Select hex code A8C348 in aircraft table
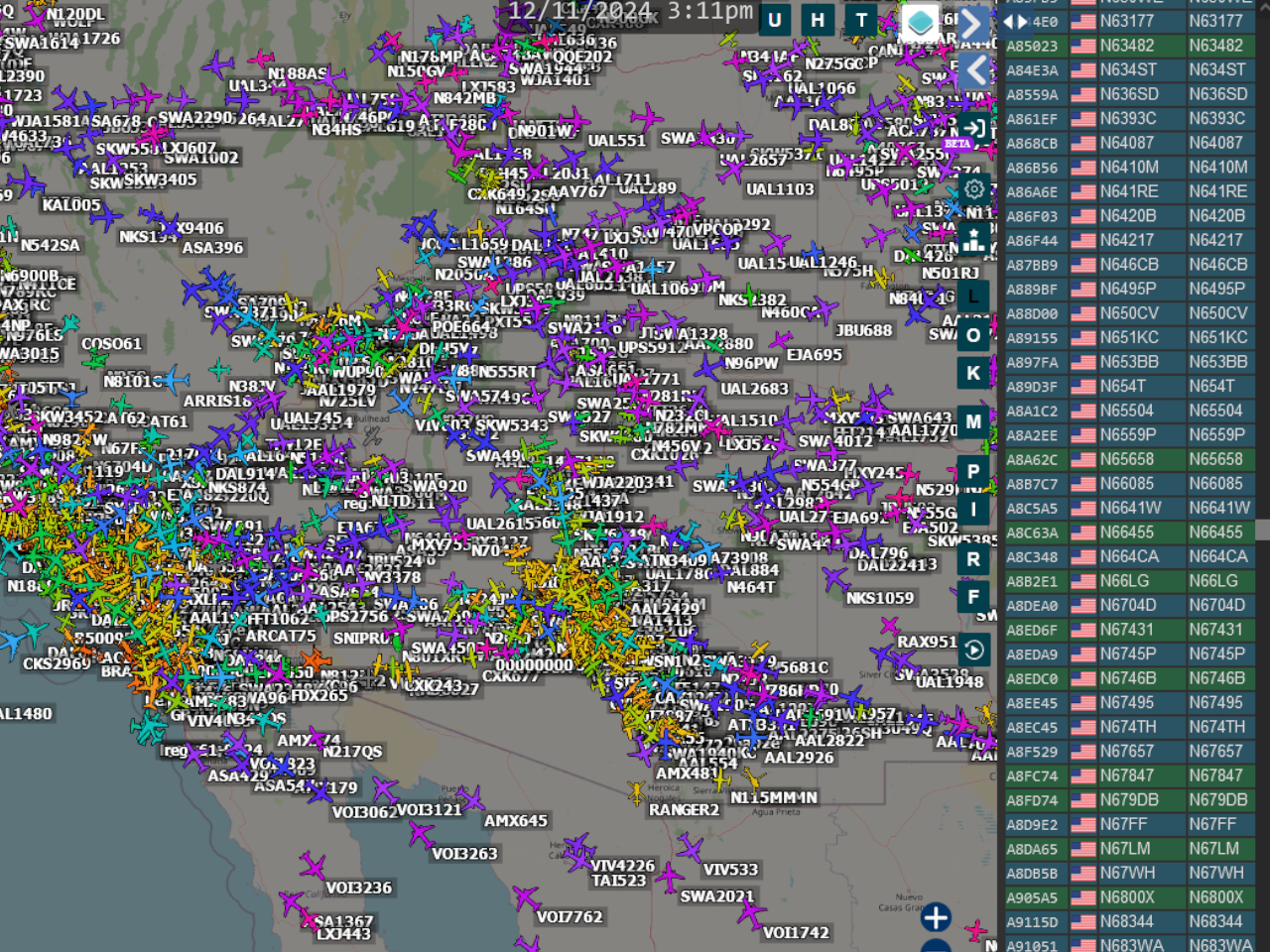Screen dimensions: 1270x952 (1032, 557)
